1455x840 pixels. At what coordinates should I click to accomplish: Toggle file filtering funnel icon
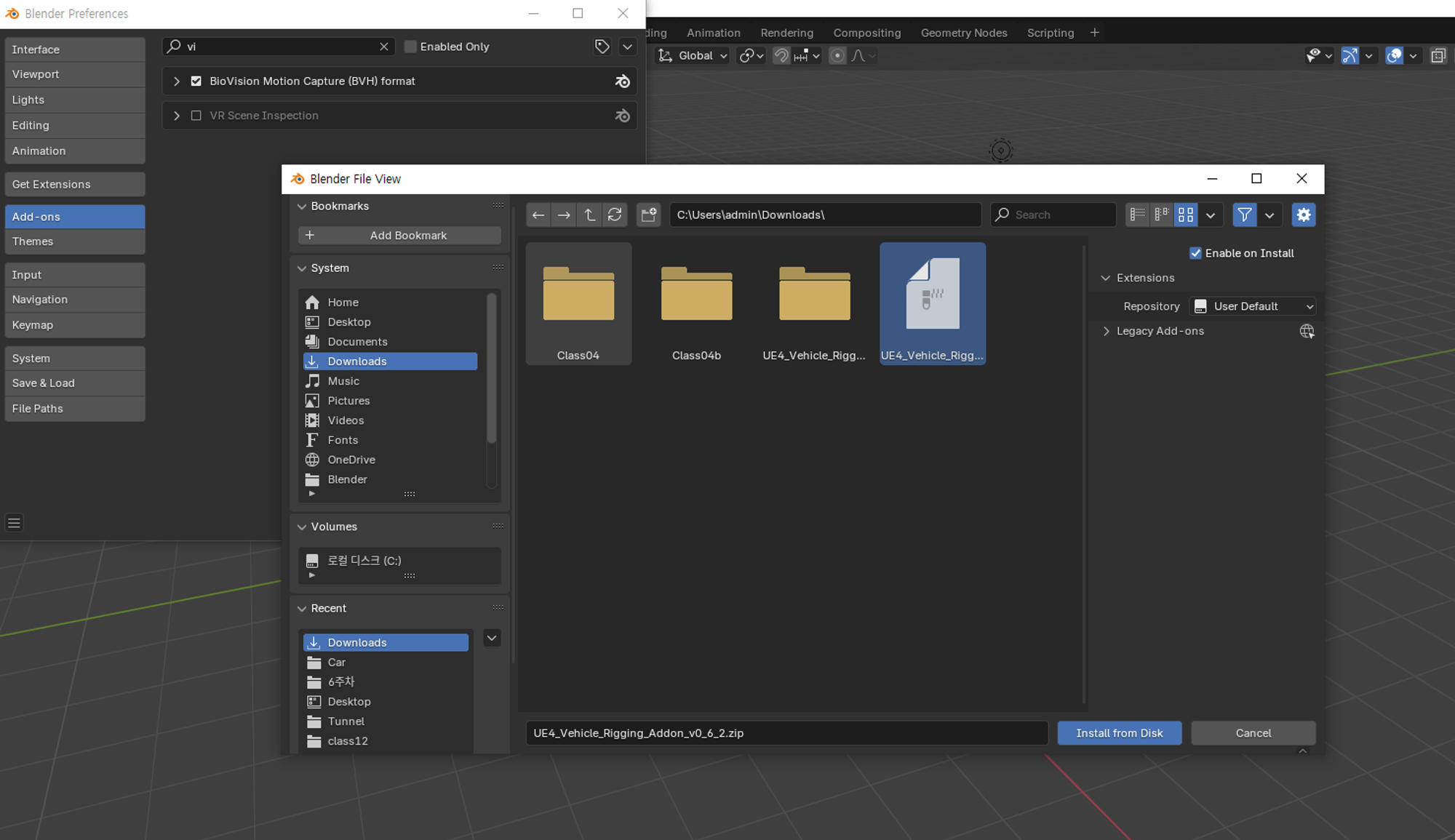point(1245,215)
